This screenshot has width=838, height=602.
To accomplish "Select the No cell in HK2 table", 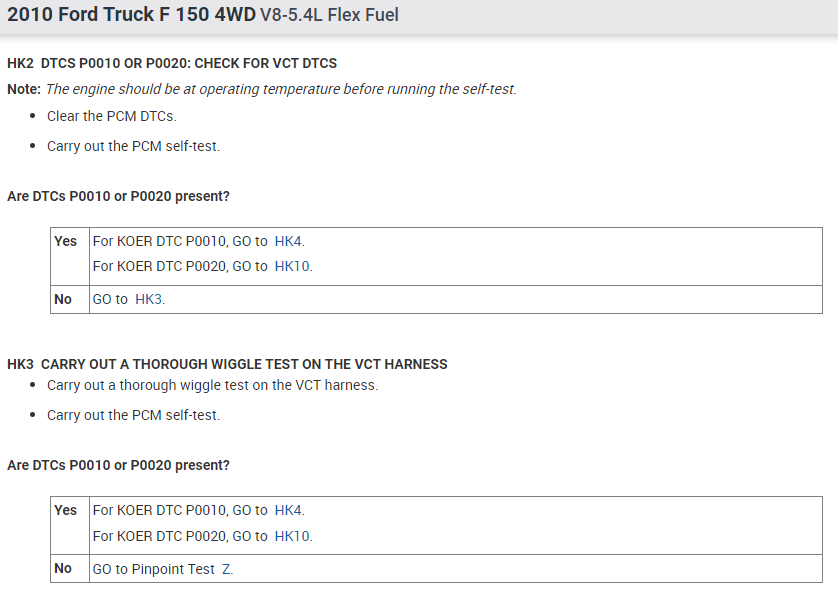I will (x=63, y=299).
